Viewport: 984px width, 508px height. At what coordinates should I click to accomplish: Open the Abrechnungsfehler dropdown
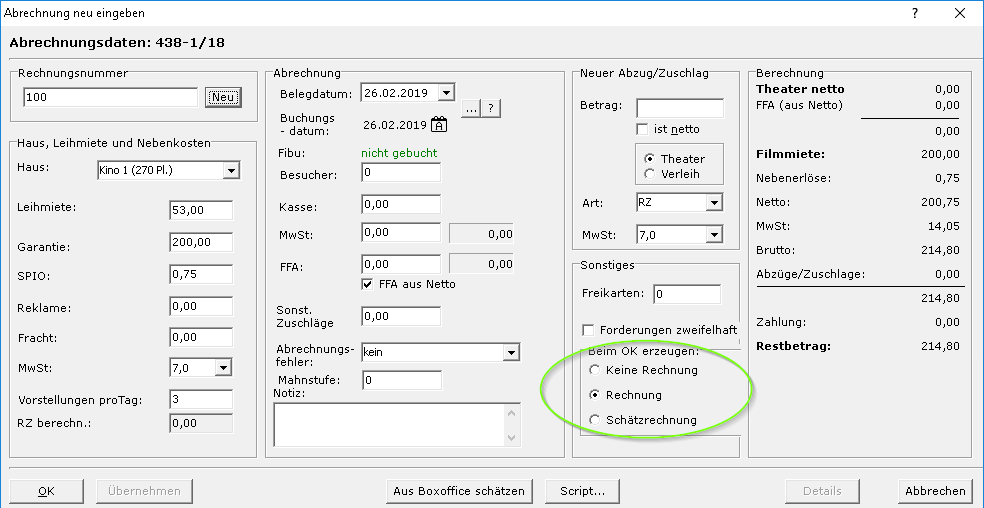[x=511, y=353]
